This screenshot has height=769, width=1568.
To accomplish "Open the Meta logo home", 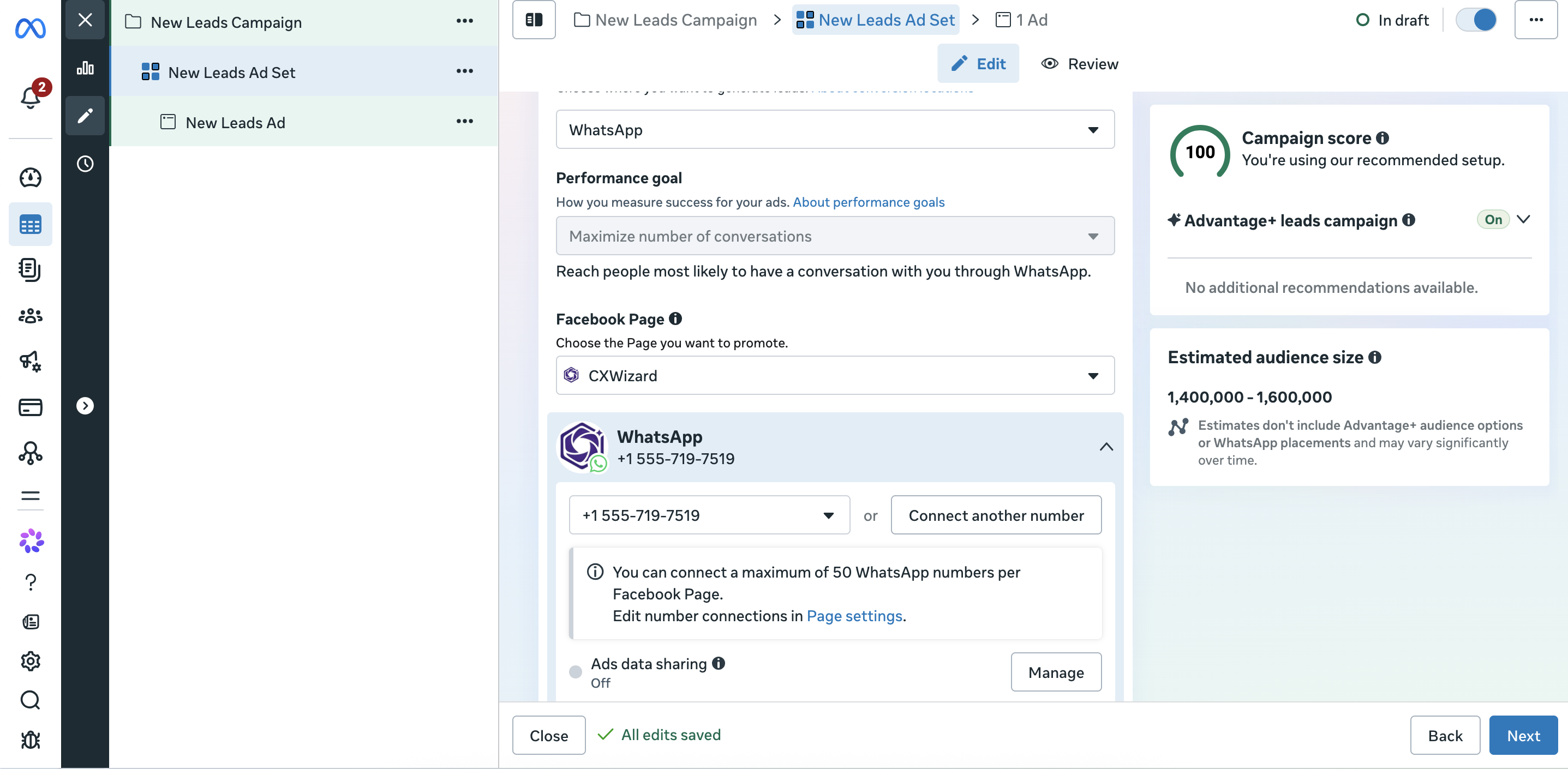I will 31,28.
